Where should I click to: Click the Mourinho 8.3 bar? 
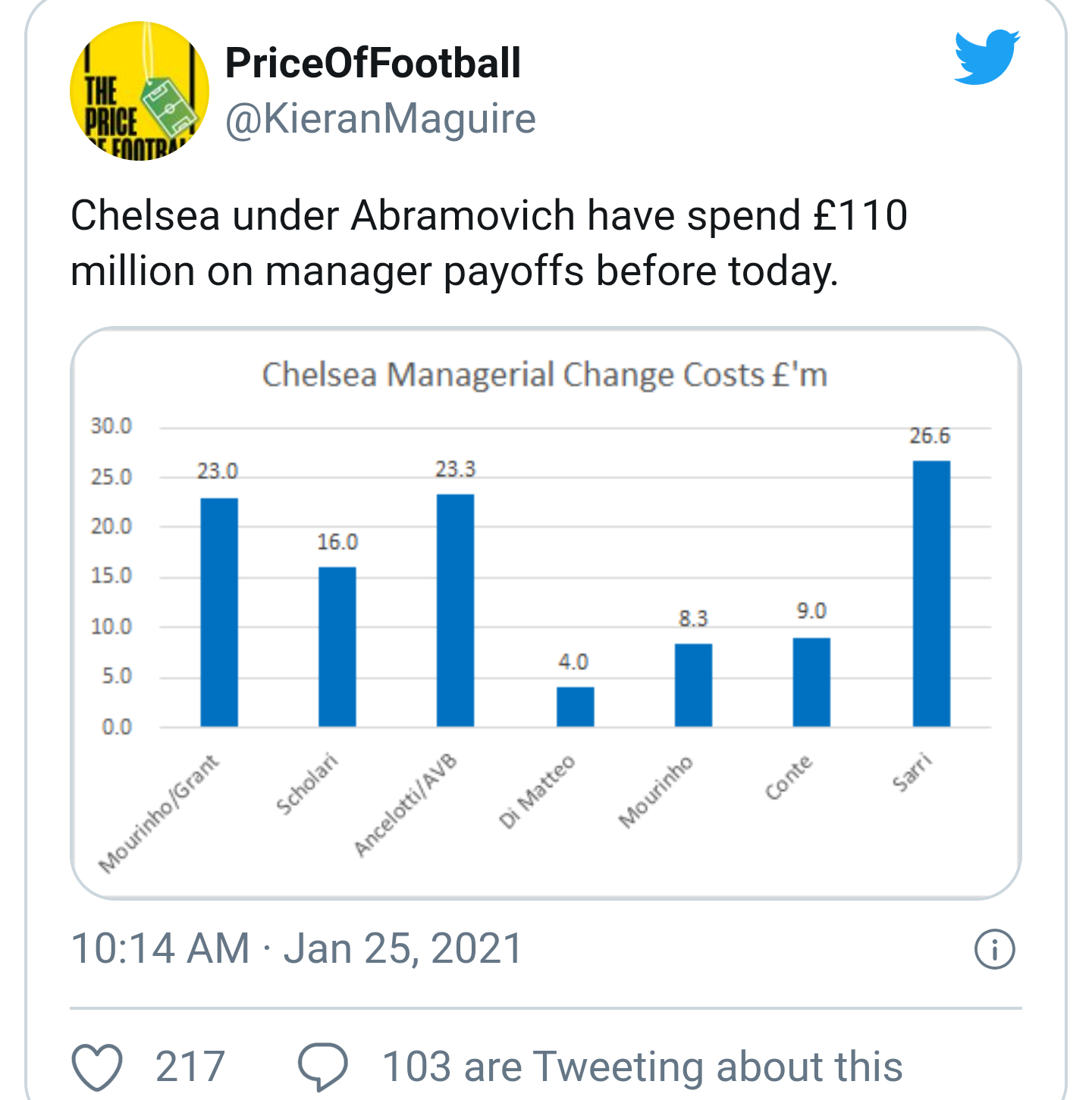(x=693, y=685)
